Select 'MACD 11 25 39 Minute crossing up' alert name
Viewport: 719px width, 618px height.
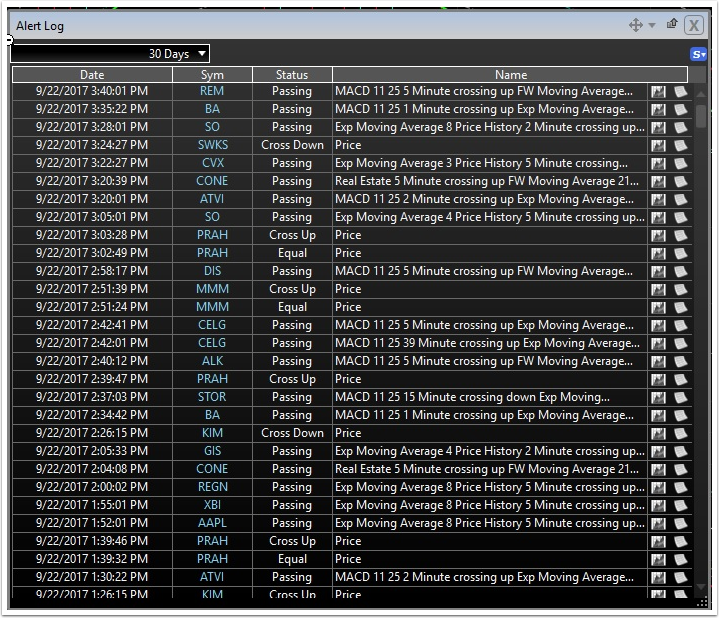point(487,343)
